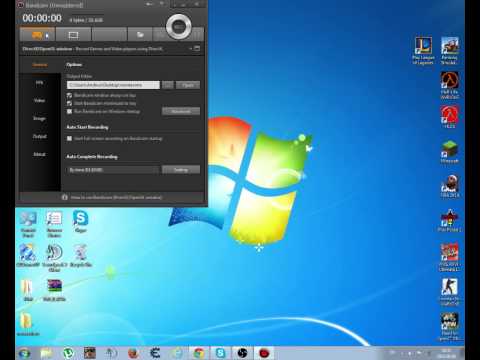Open the FIFA 2014 desktop shortcut
Image resolution: width=480 pixels, height=360 pixels.
[x=450, y=186]
